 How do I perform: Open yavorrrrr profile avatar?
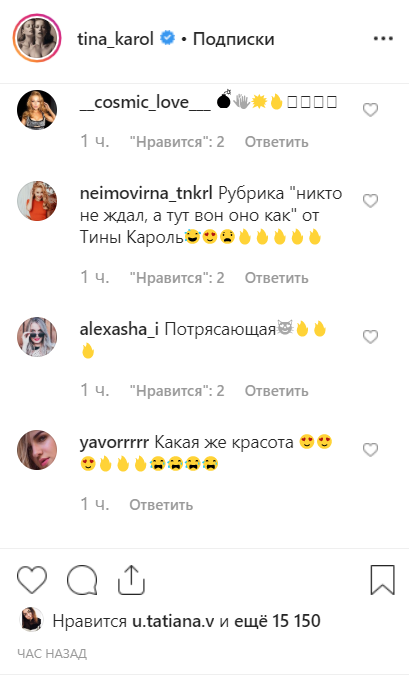[37, 450]
